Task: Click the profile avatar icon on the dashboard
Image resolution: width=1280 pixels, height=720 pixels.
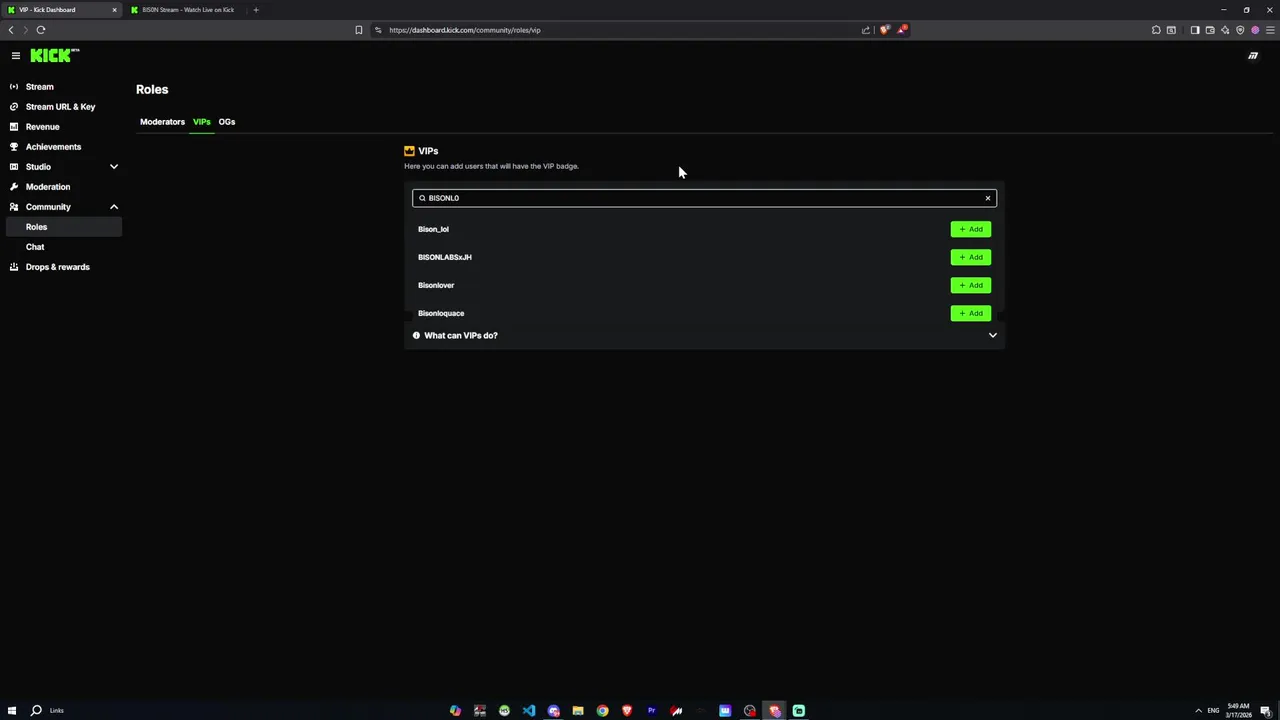Action: pyautogui.click(x=1253, y=56)
